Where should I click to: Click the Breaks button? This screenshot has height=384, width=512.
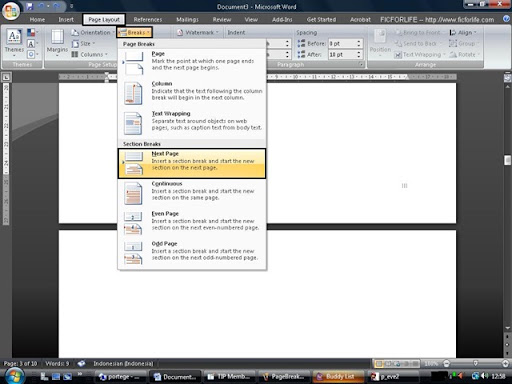[x=135, y=32]
